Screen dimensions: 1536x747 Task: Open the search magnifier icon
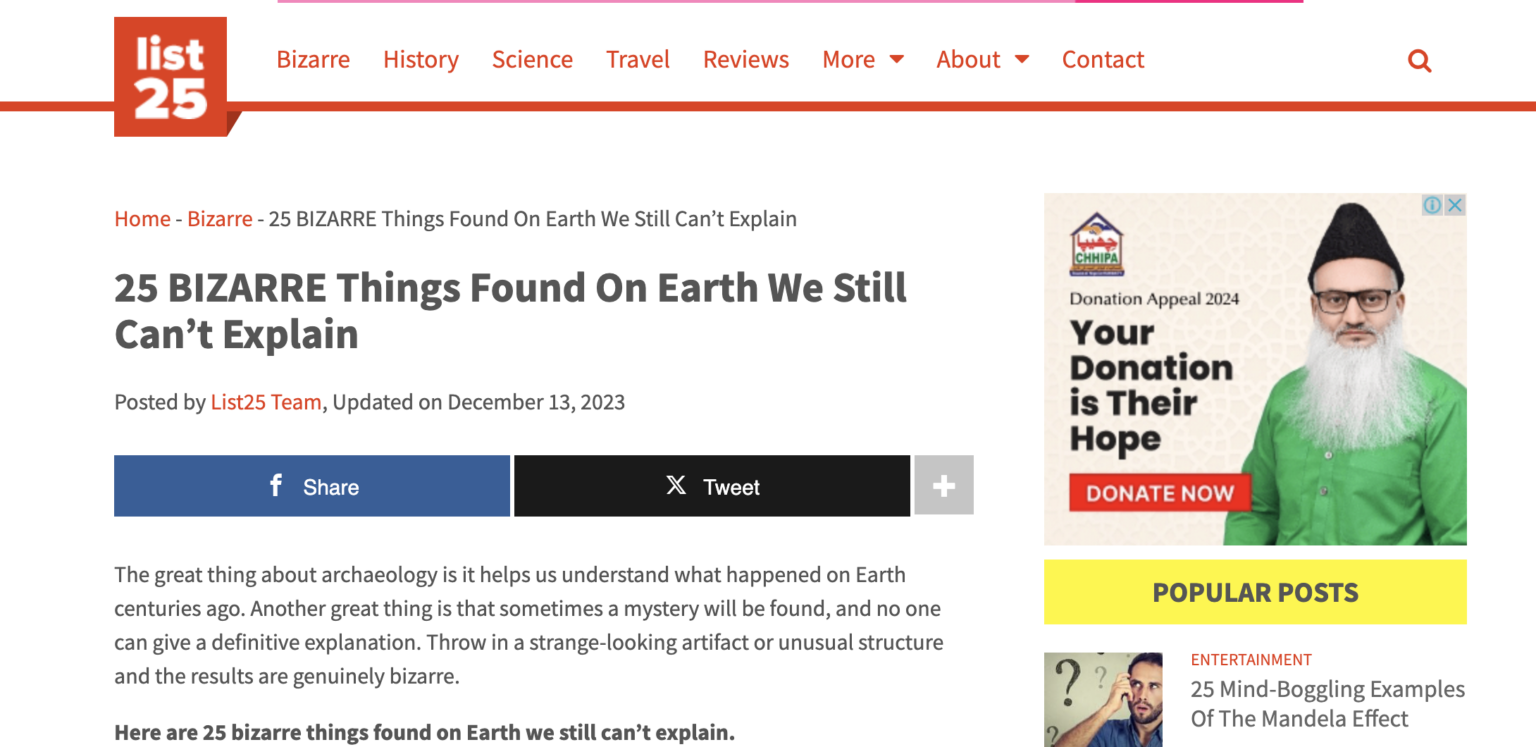click(1419, 60)
